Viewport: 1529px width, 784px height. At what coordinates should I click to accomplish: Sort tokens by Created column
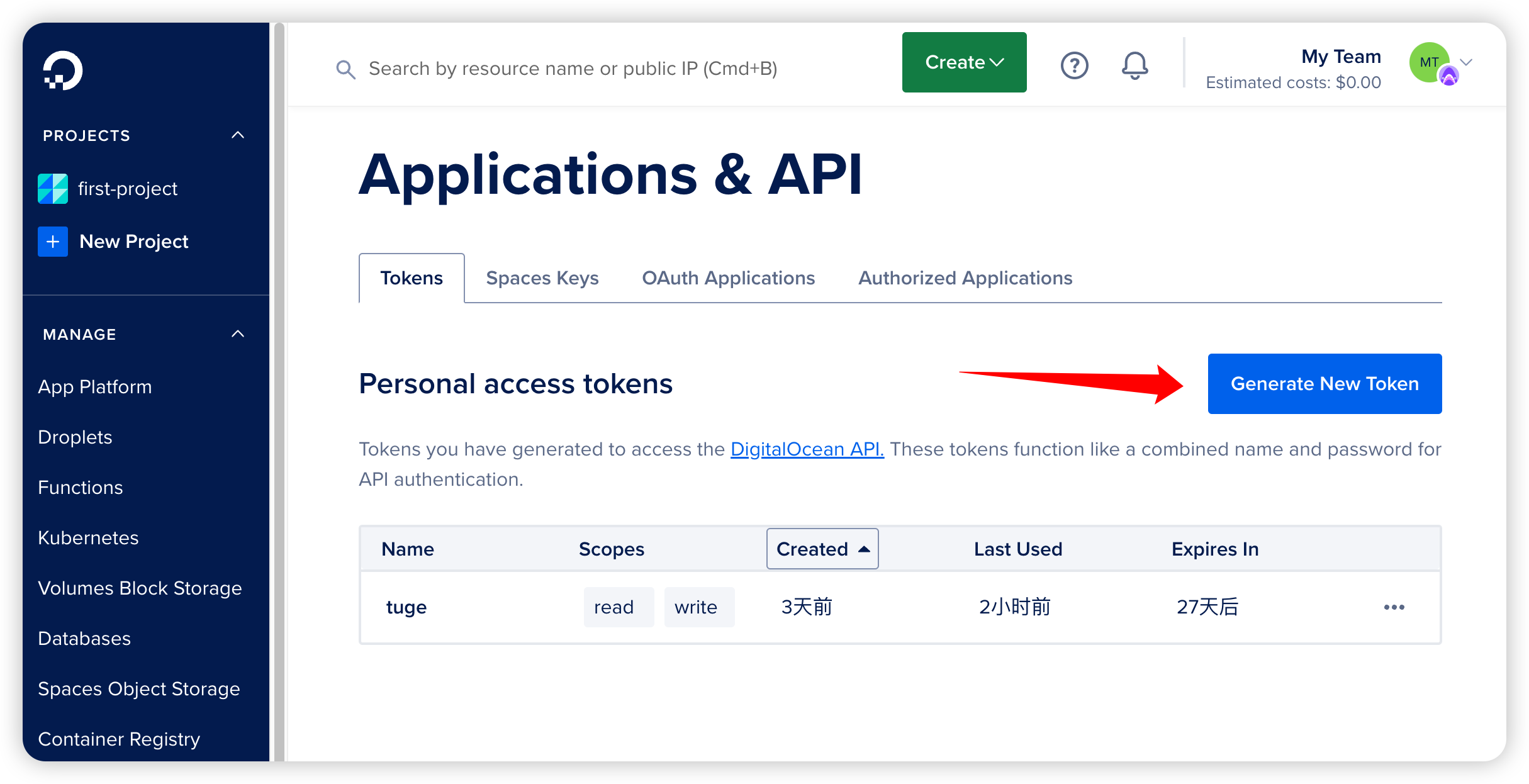(x=822, y=549)
